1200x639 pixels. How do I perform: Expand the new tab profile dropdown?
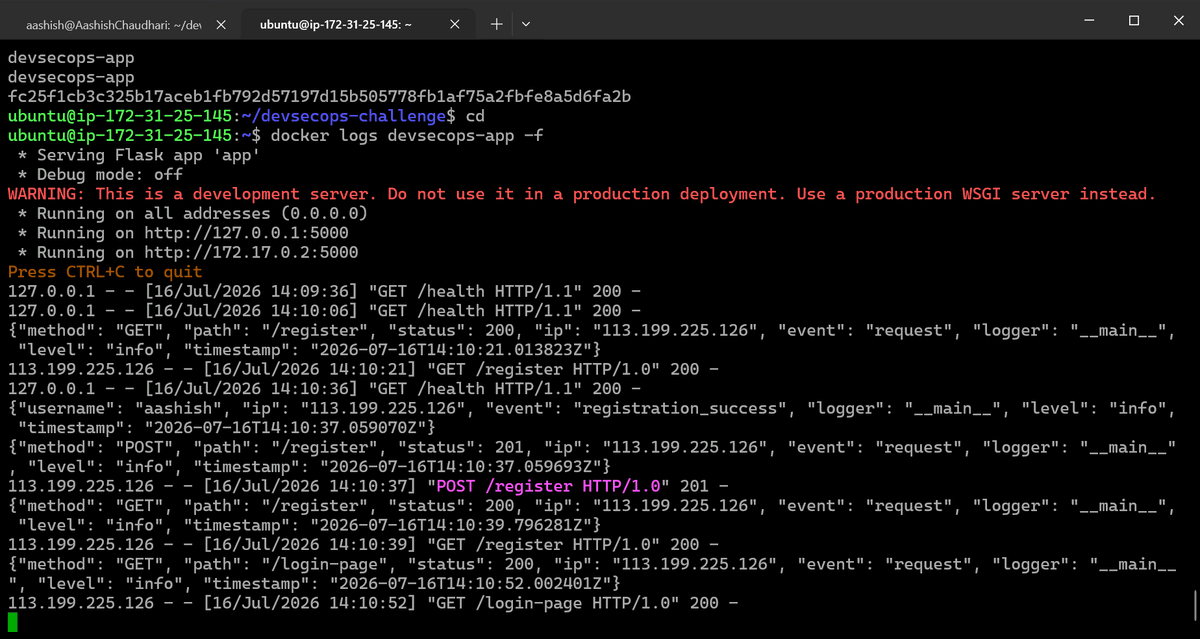pos(526,22)
